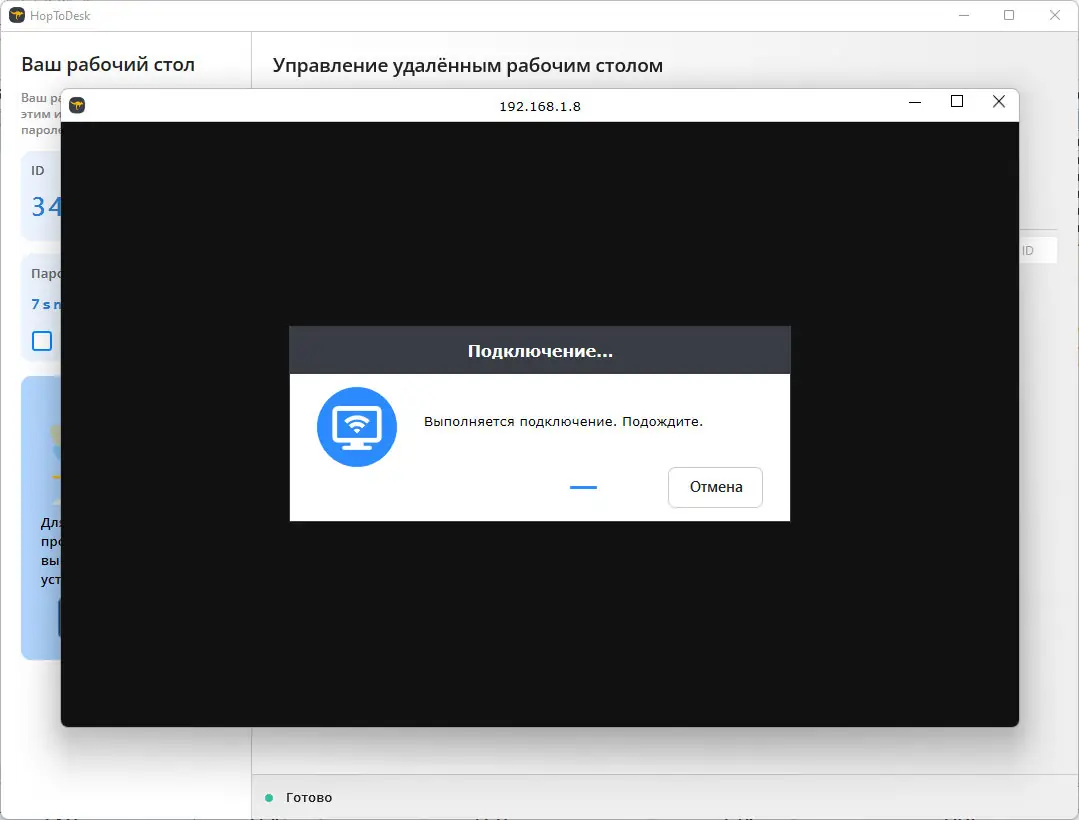
Task: Click the HopToDesk logo in the main title bar
Action: click(17, 15)
